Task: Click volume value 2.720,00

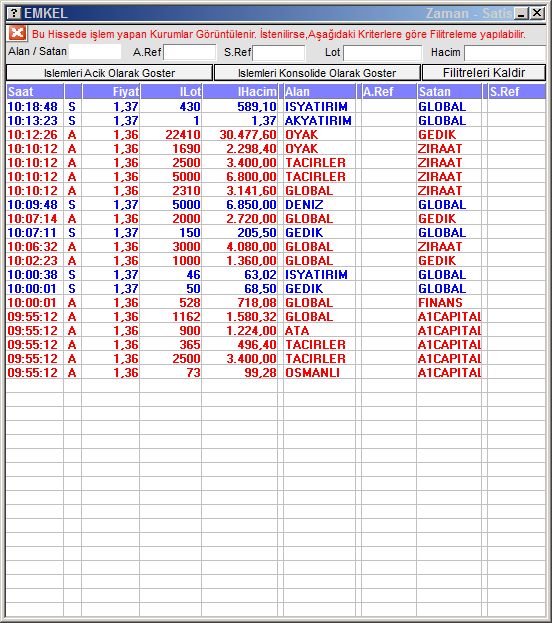Action: click(252, 219)
